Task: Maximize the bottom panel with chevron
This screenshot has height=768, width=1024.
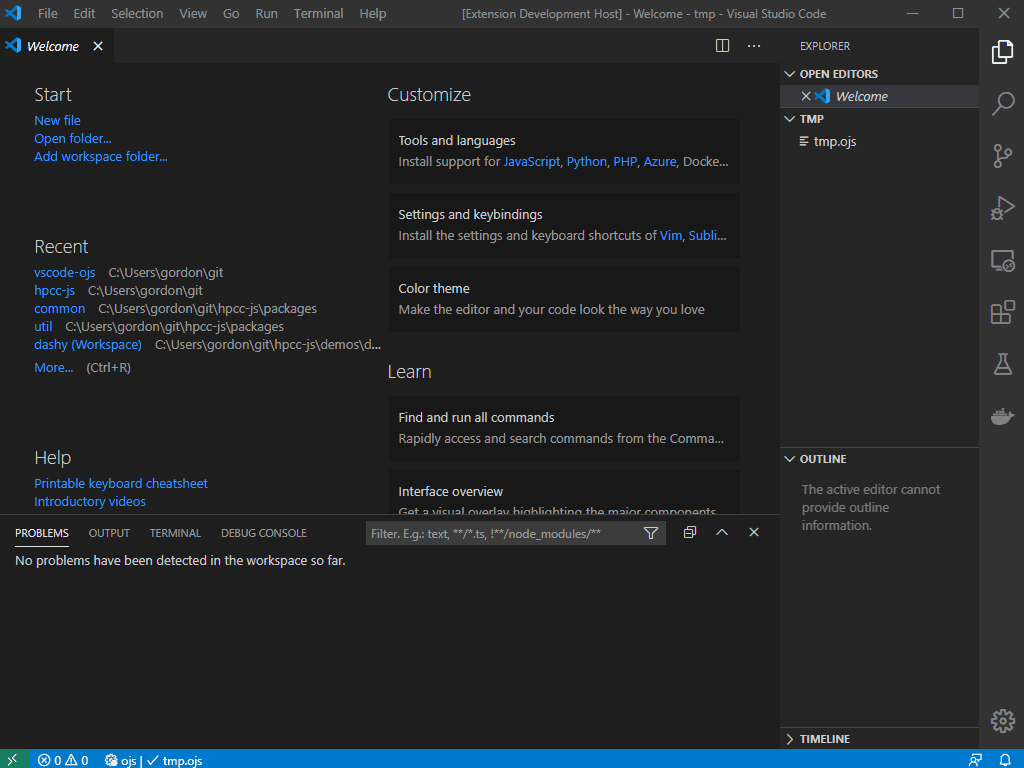Action: pos(722,532)
